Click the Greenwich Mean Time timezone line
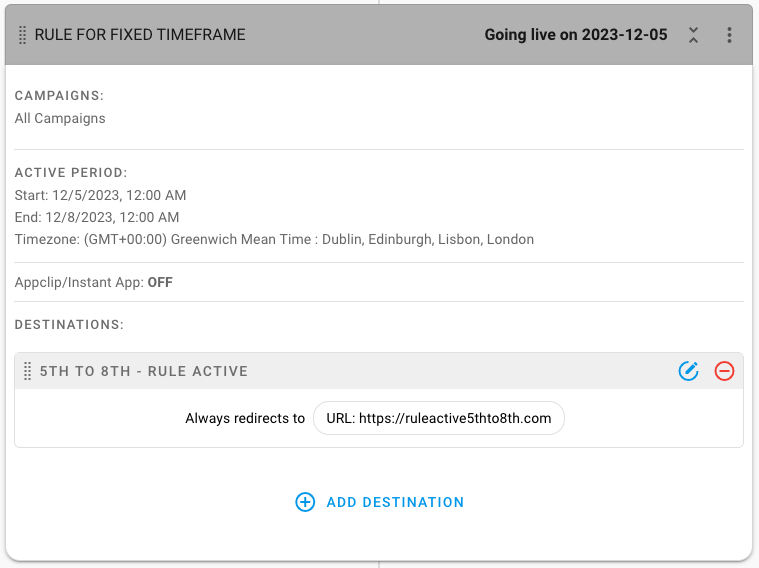The height and width of the screenshot is (568, 759). pos(274,239)
